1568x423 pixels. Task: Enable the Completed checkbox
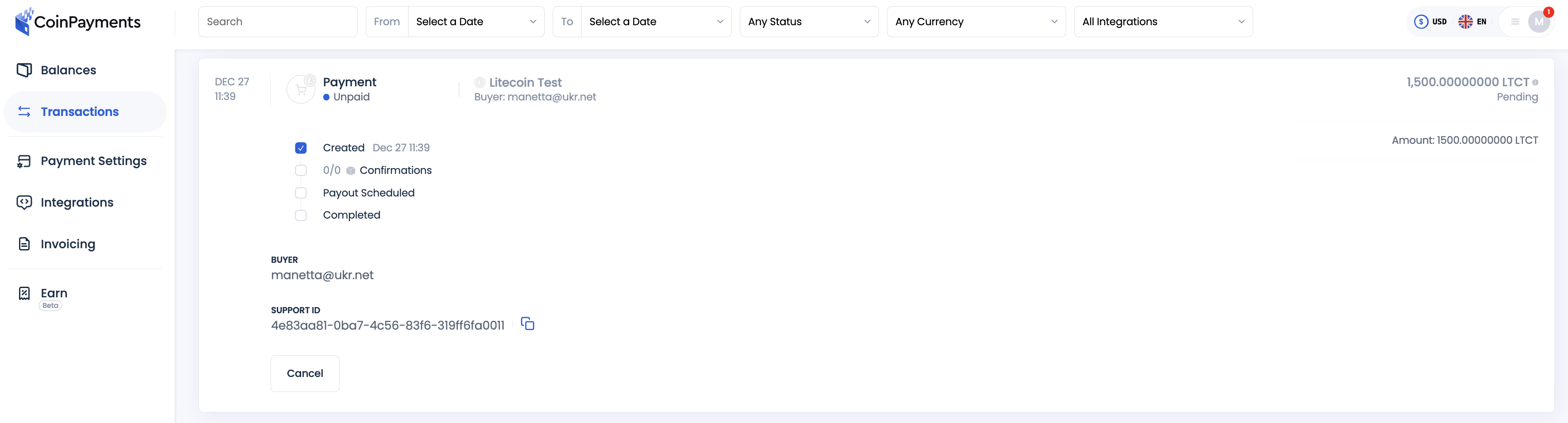[x=301, y=215]
